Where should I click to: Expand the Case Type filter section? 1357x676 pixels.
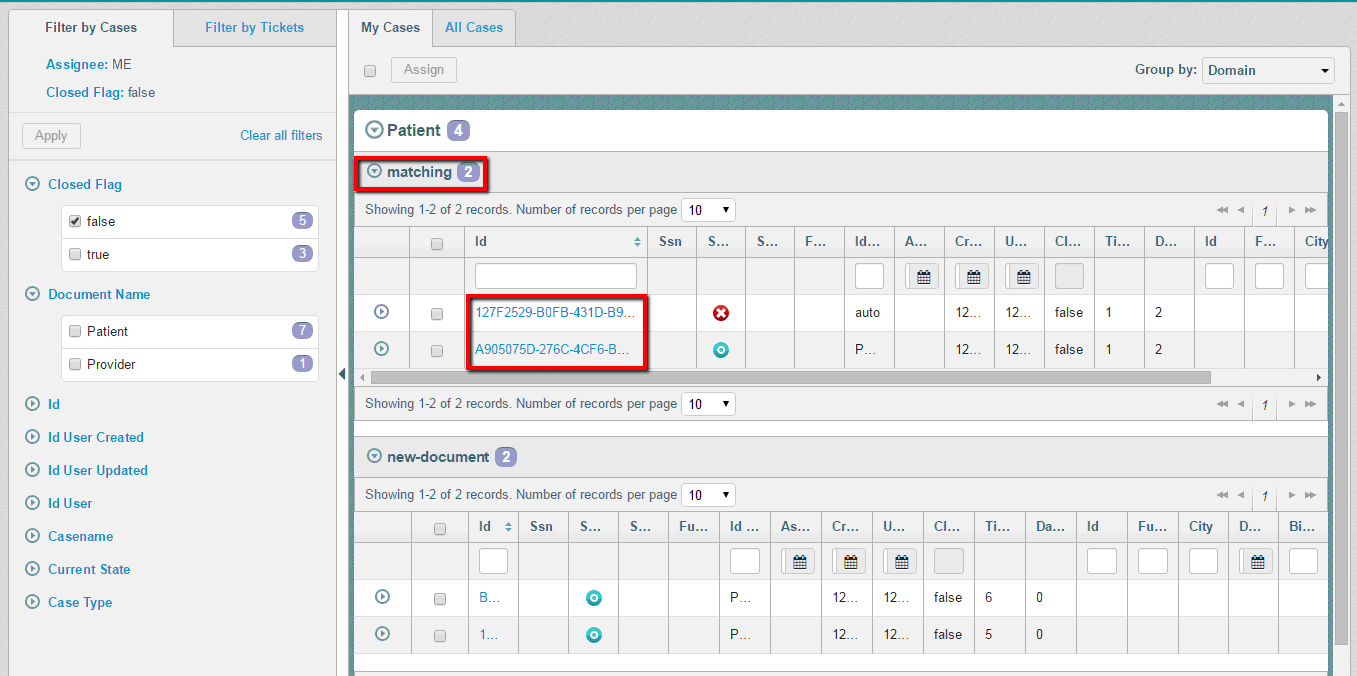pyautogui.click(x=32, y=602)
